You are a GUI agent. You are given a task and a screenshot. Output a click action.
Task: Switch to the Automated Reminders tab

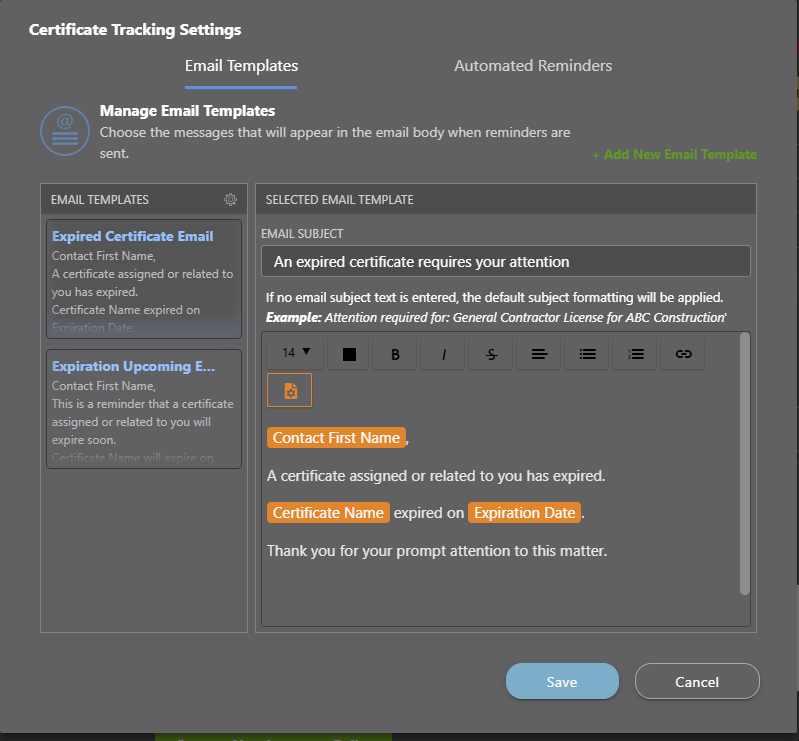coord(533,66)
